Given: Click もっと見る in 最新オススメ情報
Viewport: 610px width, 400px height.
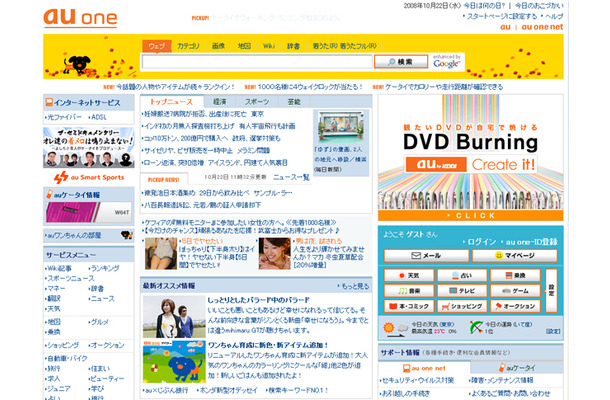Looking at the screenshot, I should [355, 286].
